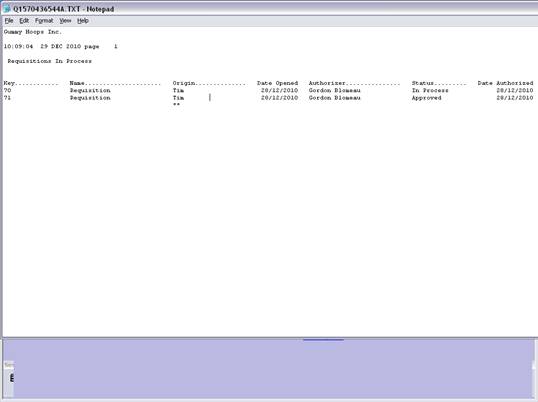This screenshot has height=402, width=538.
Task: Open the File menu
Action: 9,21
